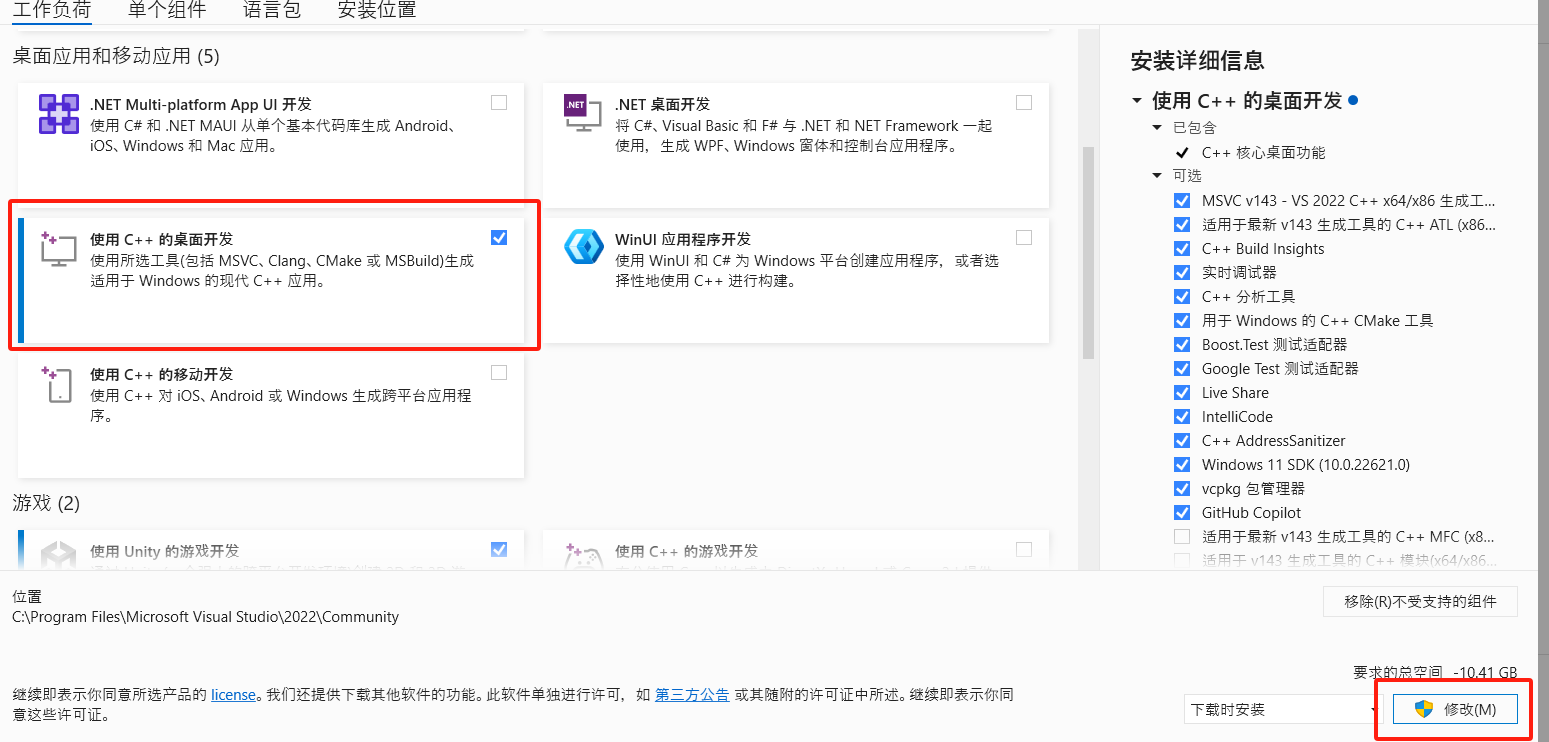Screen dimensions: 1549x742
Task: Uncheck Windows 11 SDK (10.0.22621.0)
Action: 1182,464
